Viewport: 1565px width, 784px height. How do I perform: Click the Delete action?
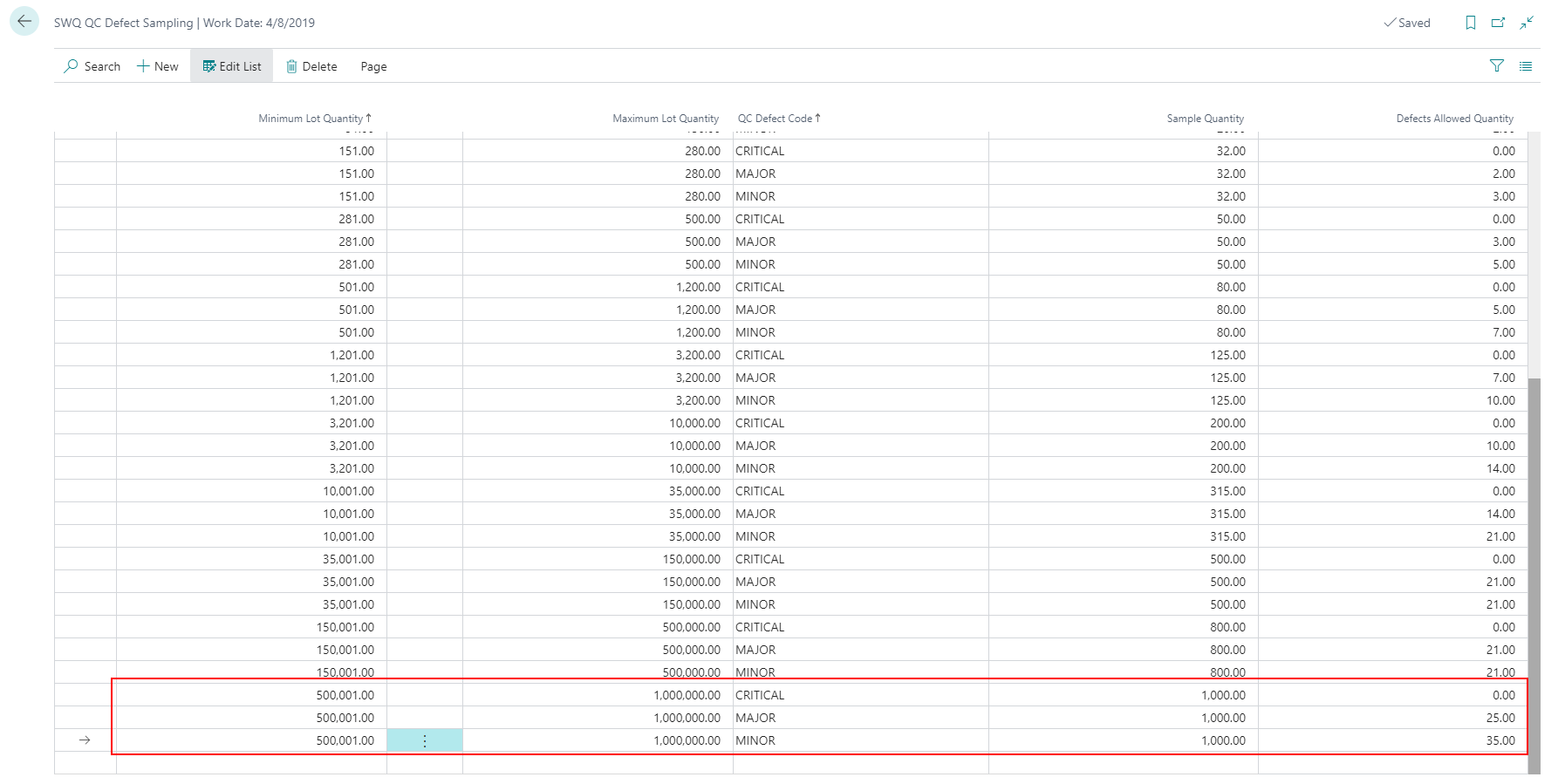pyautogui.click(x=311, y=66)
